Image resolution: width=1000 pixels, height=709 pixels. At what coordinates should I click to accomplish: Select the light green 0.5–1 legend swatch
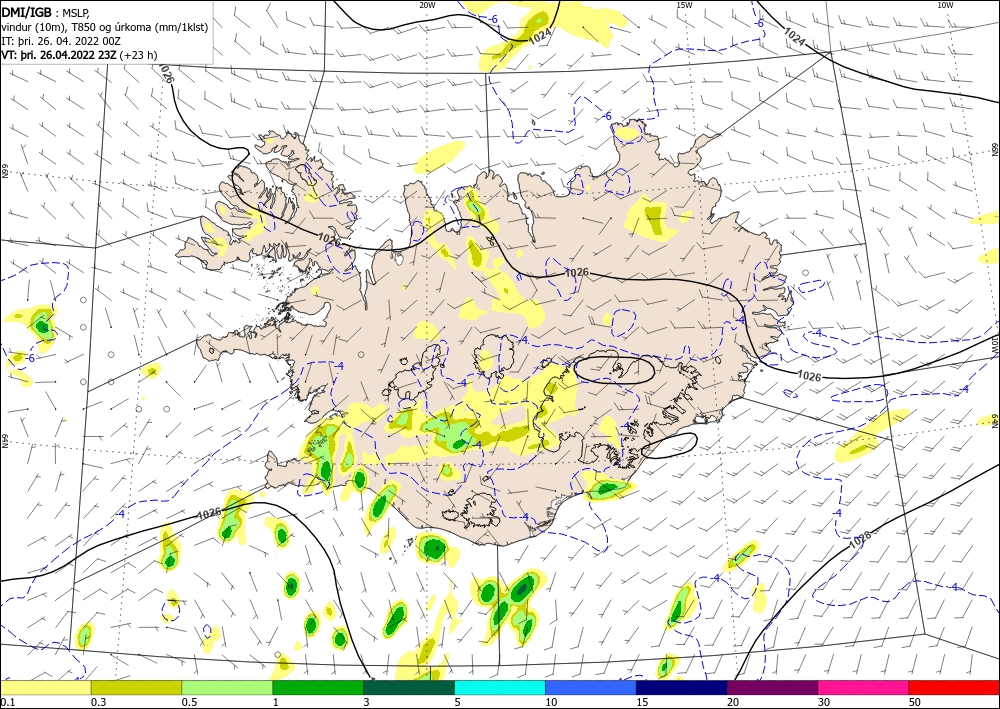coord(227,687)
